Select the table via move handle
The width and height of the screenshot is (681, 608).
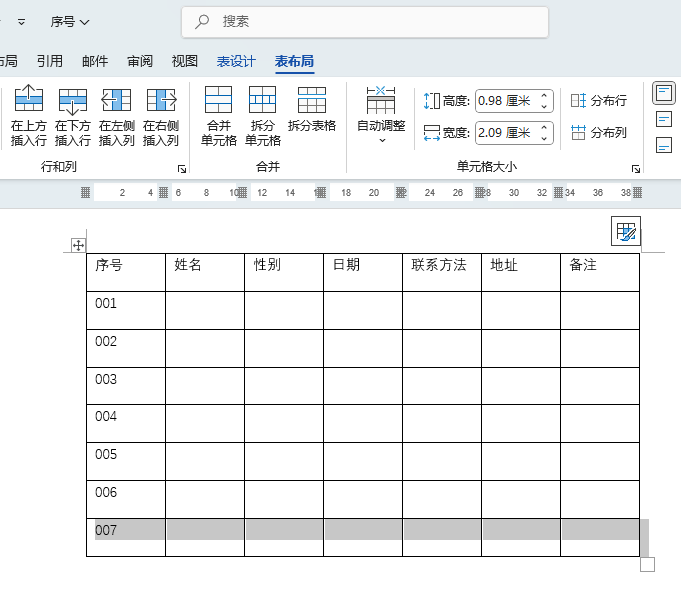click(x=79, y=245)
